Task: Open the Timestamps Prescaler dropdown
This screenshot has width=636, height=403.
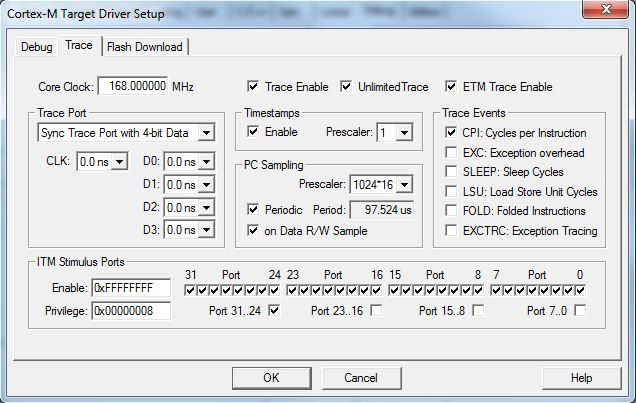Action: (x=404, y=132)
